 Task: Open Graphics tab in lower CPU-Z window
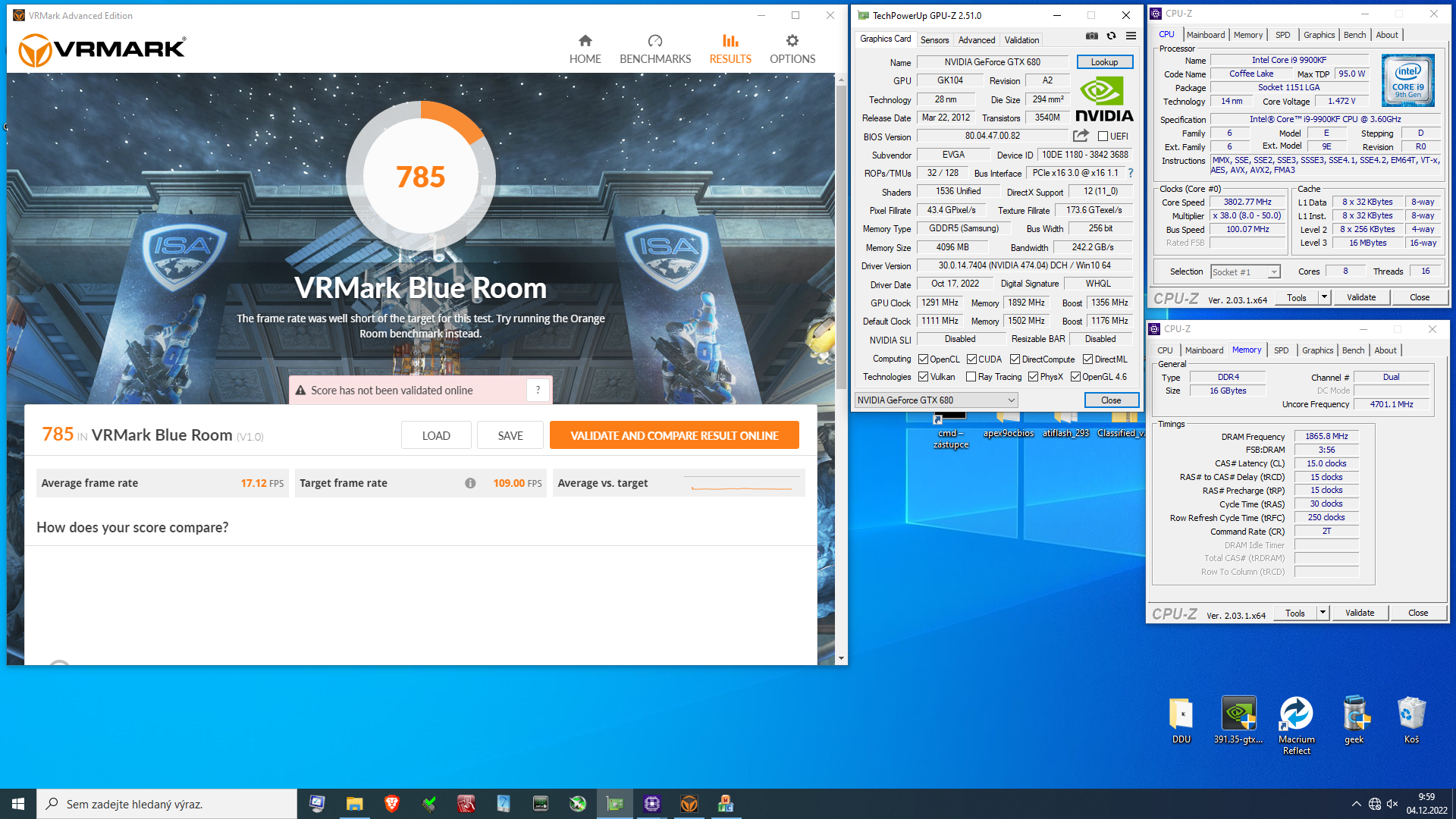click(x=1317, y=350)
